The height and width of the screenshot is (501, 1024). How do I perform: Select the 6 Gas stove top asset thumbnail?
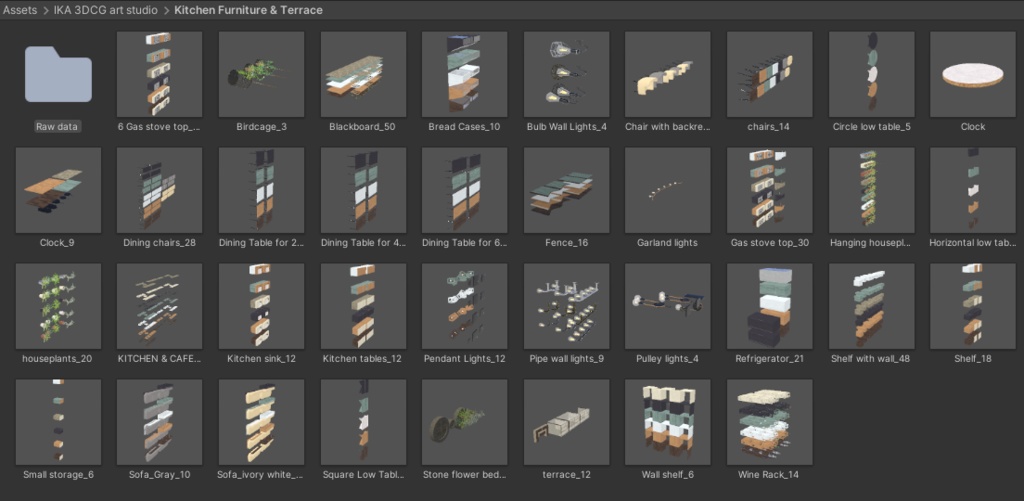[159, 74]
